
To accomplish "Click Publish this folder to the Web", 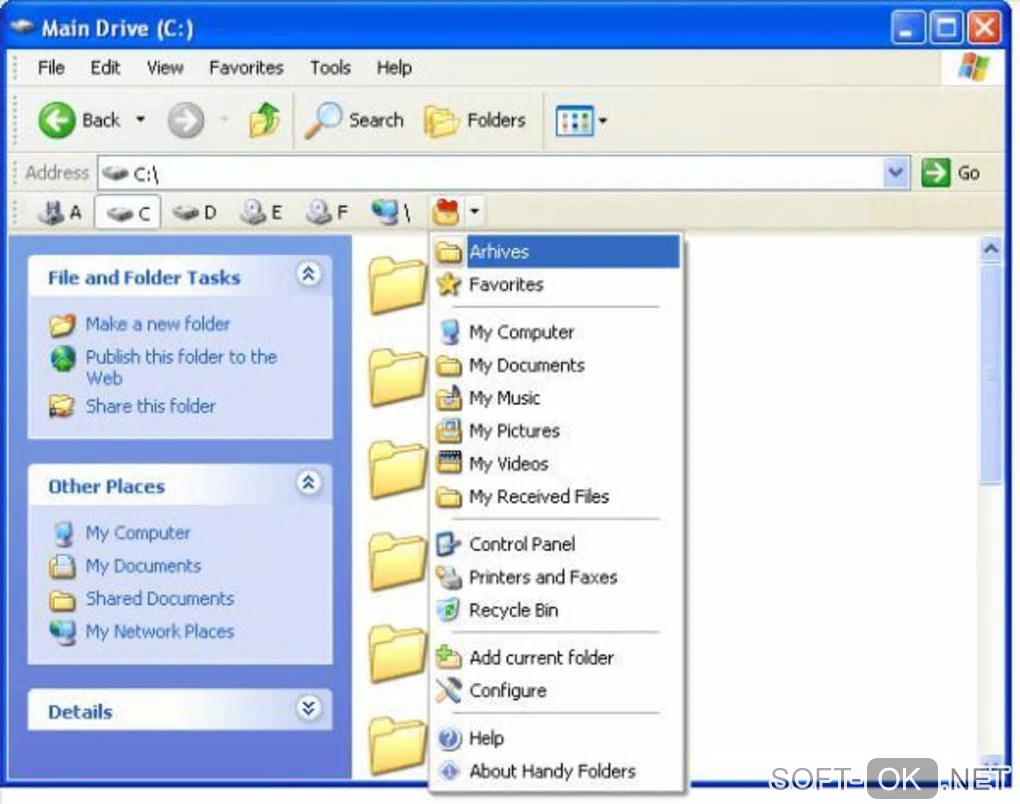I will [x=181, y=367].
